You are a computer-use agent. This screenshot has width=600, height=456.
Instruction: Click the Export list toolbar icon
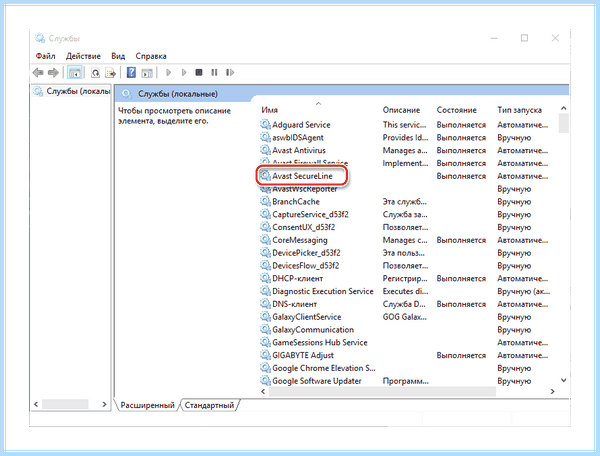pos(111,72)
